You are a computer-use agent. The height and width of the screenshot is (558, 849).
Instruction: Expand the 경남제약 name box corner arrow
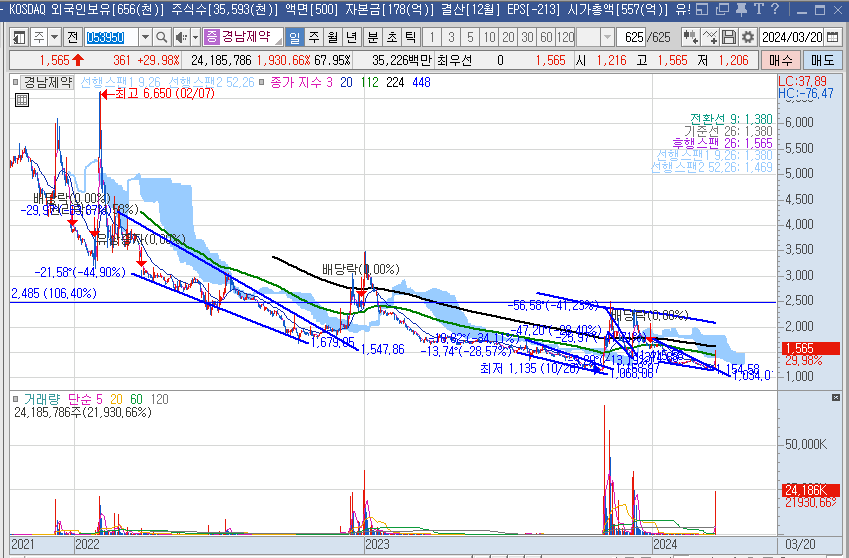pos(278,41)
